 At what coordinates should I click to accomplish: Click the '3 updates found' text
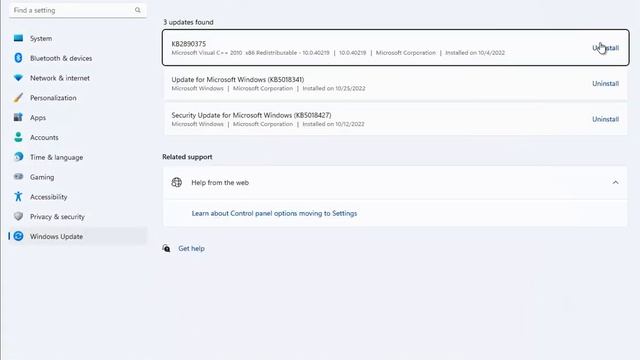click(188, 22)
